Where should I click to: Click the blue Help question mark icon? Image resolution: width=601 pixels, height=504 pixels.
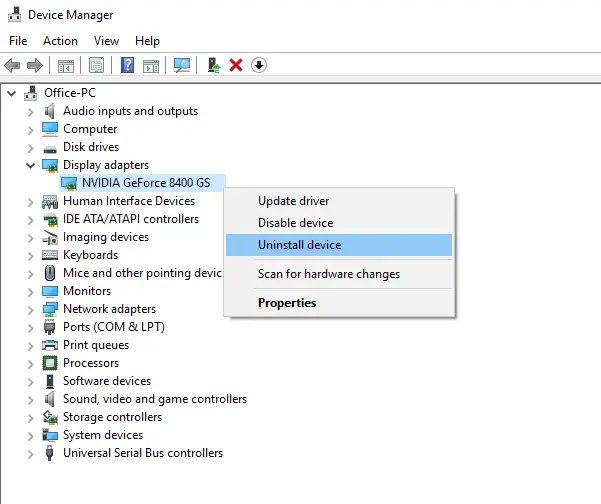(x=127, y=65)
